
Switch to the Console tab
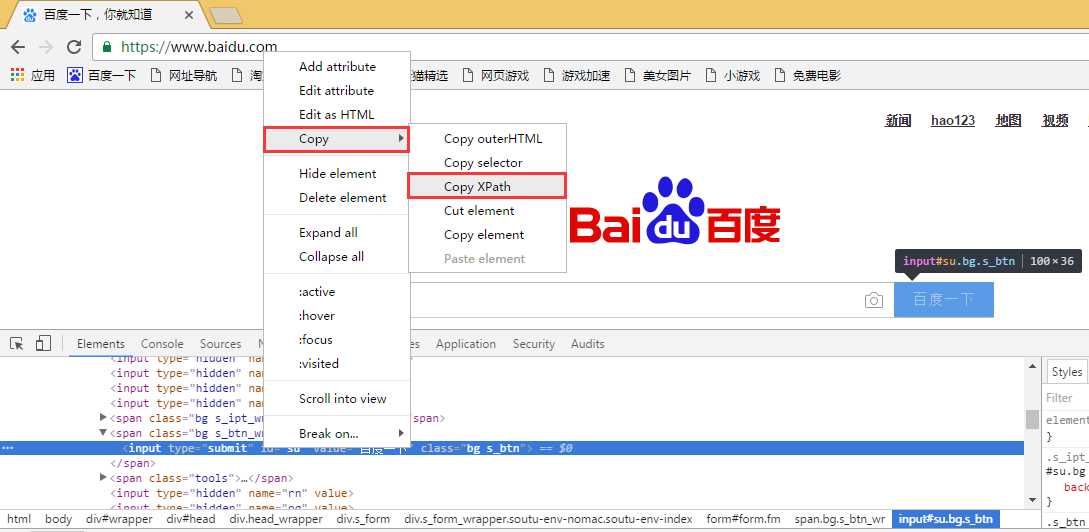[162, 344]
